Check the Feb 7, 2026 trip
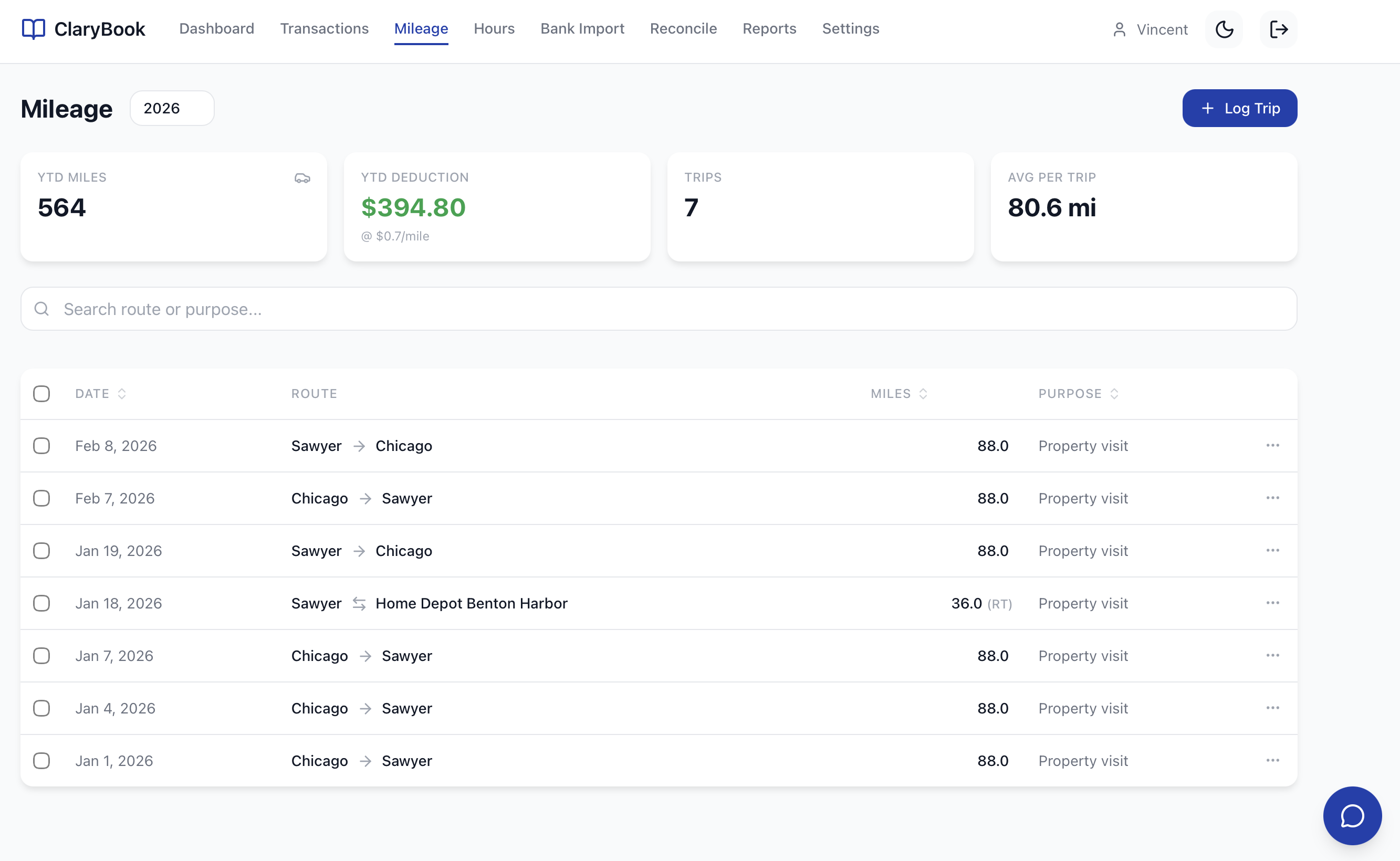Image resolution: width=1400 pixels, height=861 pixels. pos(41,498)
